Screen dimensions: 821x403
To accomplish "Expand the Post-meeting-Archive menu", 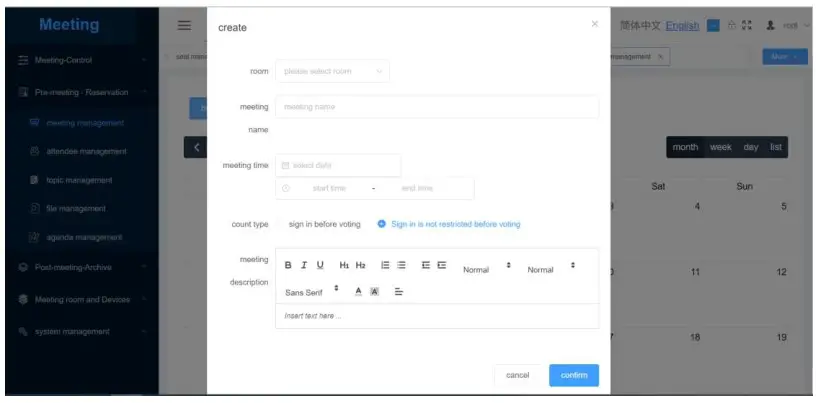I will (80, 267).
